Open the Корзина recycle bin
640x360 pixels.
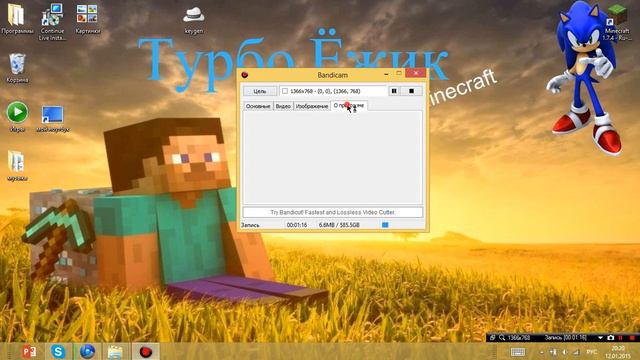17,68
